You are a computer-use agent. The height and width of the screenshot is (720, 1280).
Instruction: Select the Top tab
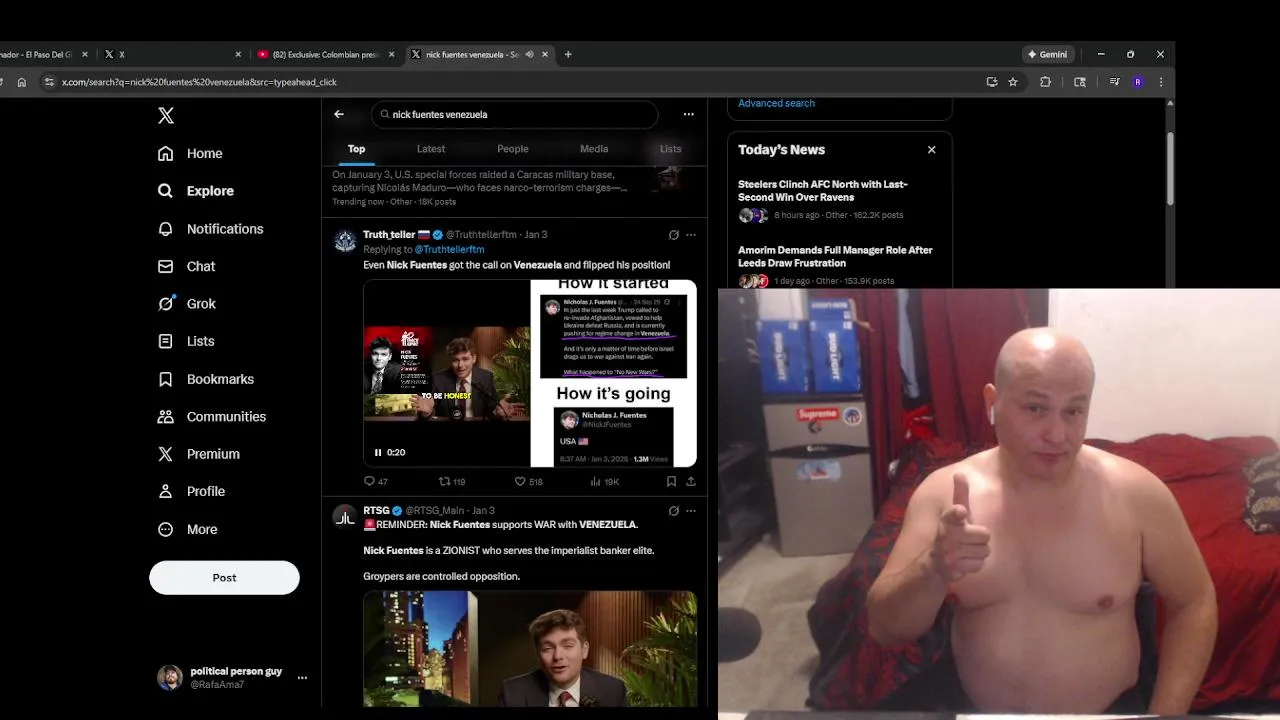(x=356, y=149)
